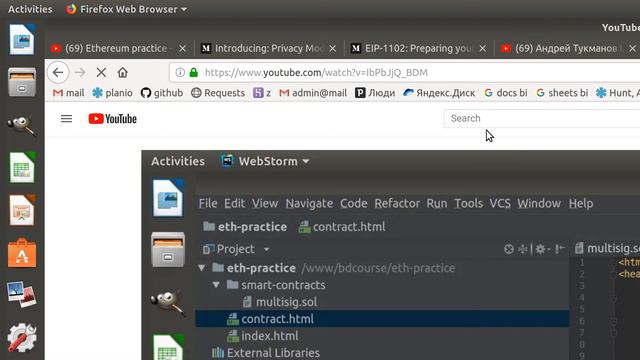Open the project panel gear settings

pos(540,249)
